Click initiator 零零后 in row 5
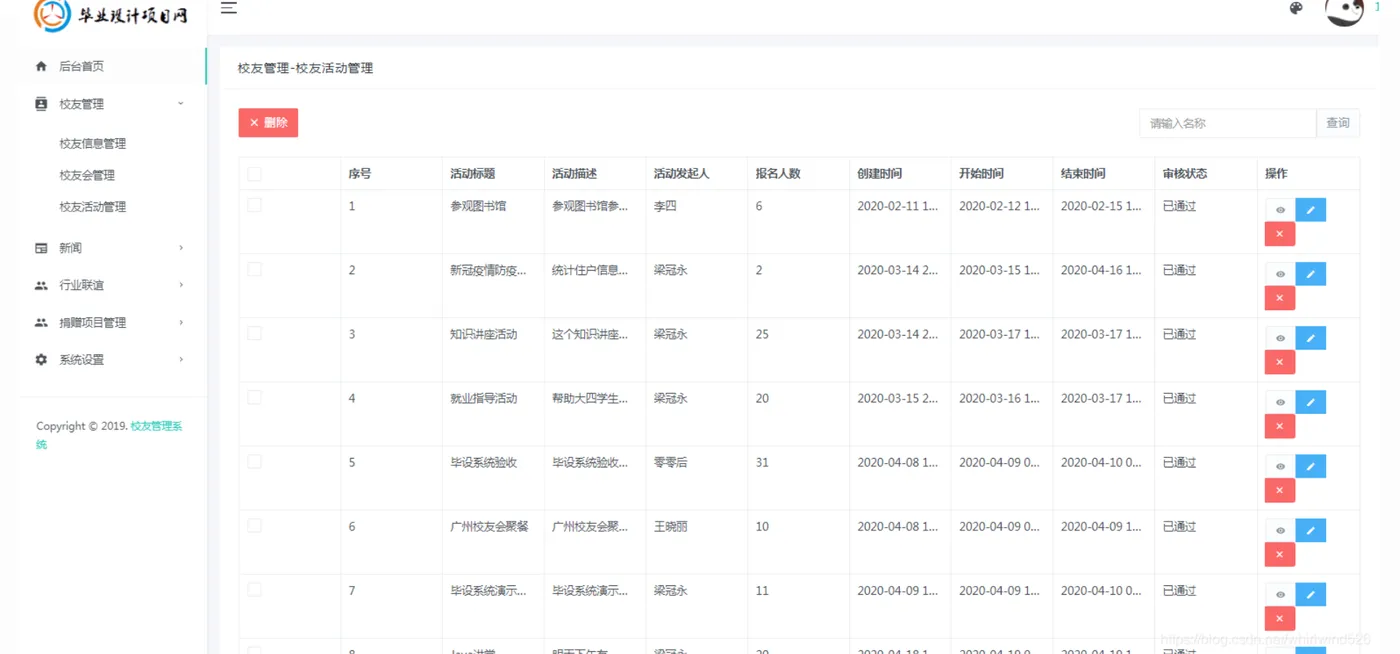Screen dimensions: 1400x654 point(671,463)
